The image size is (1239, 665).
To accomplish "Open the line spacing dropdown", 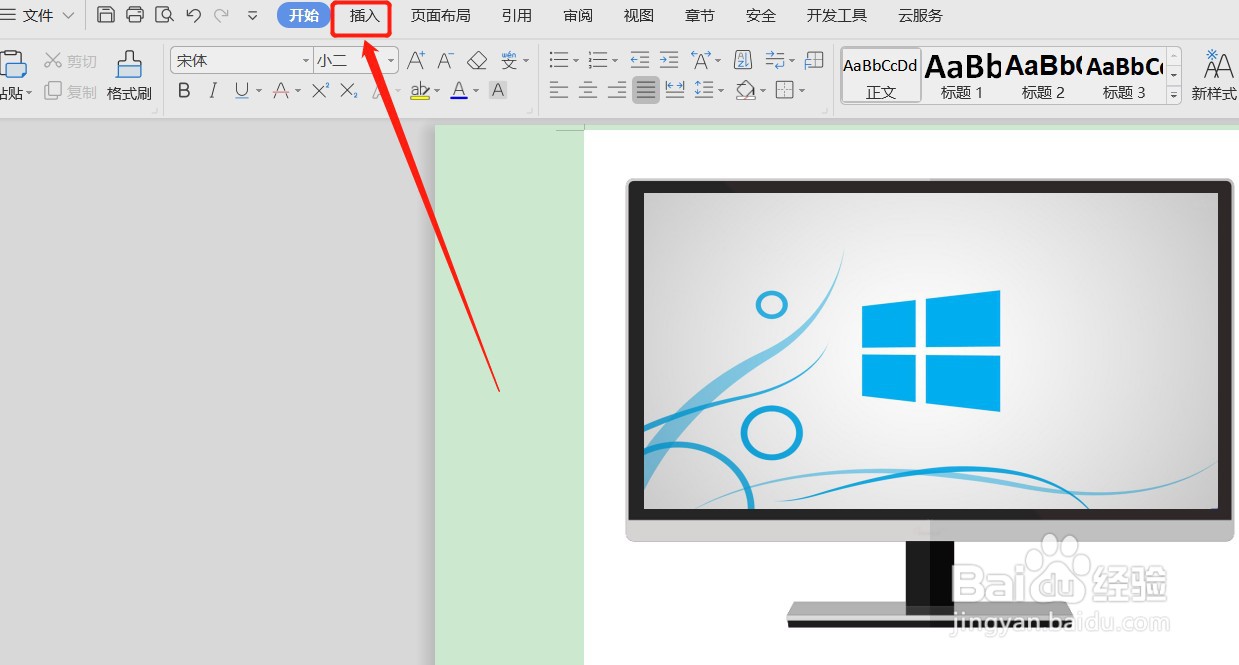I will (x=720, y=91).
